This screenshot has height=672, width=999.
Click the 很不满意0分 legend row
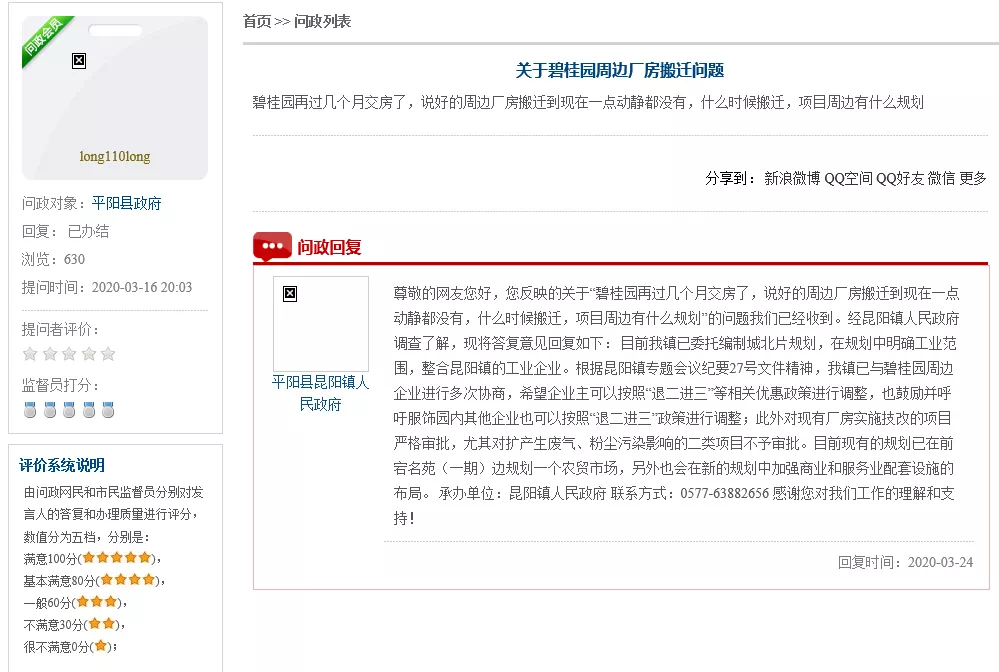[70, 647]
